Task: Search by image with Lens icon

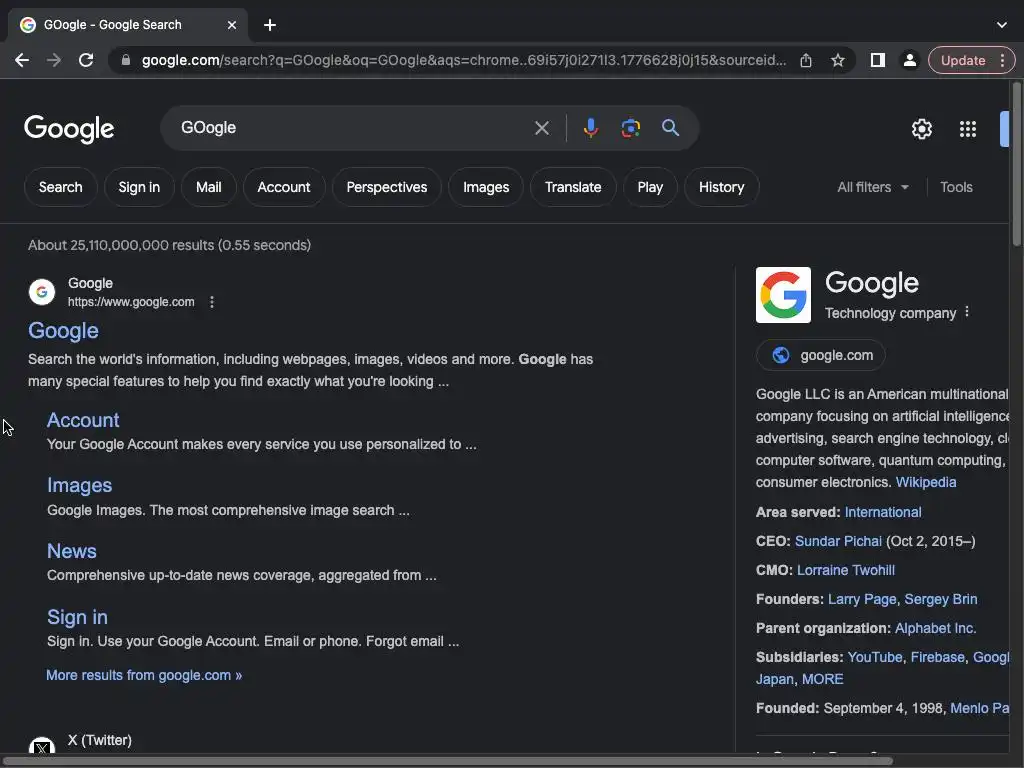Action: click(x=630, y=128)
